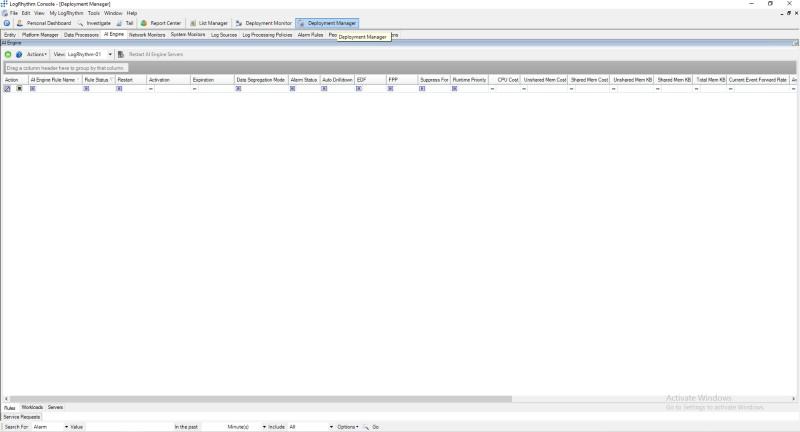
Task: Select the Workloads bottom tab
Action: tap(32, 407)
